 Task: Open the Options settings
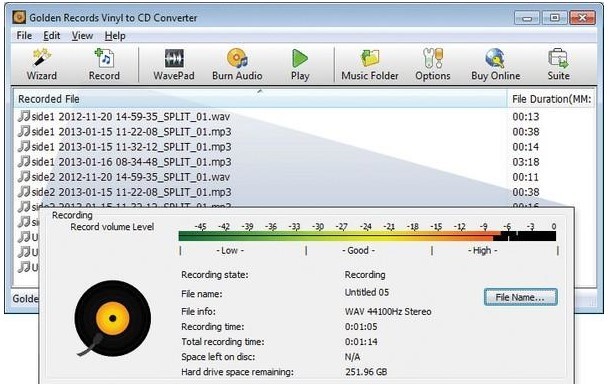pos(433,64)
